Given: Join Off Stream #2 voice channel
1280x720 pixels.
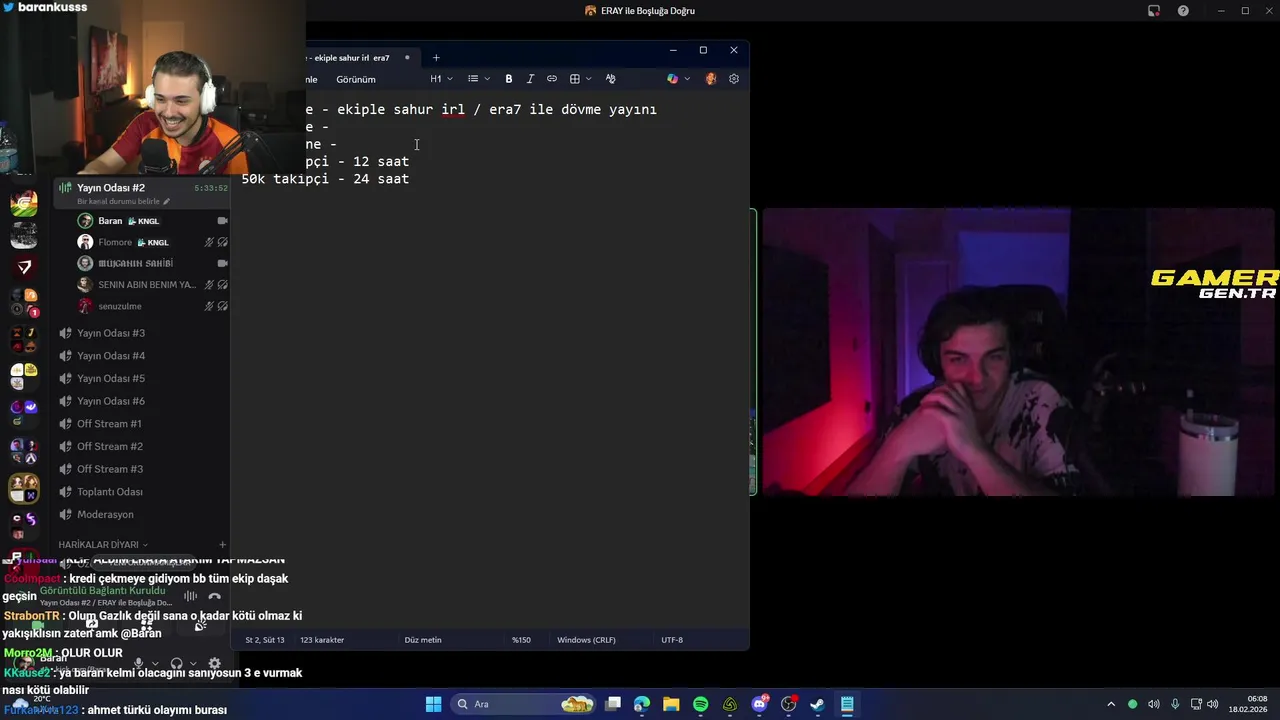Looking at the screenshot, I should tap(110, 446).
